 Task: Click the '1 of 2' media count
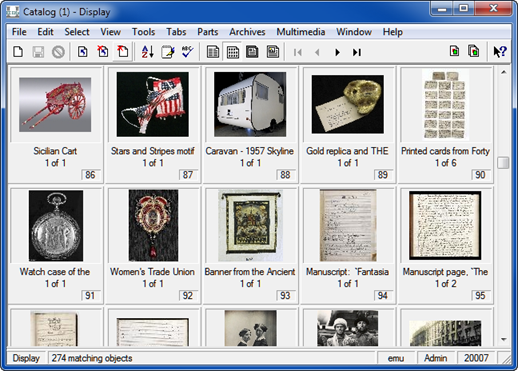coord(446,284)
